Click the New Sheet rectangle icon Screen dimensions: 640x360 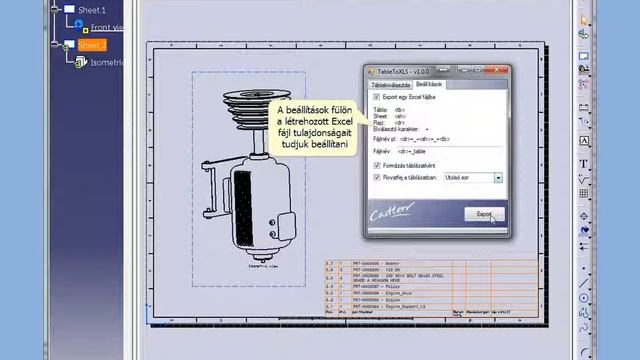(x=584, y=56)
